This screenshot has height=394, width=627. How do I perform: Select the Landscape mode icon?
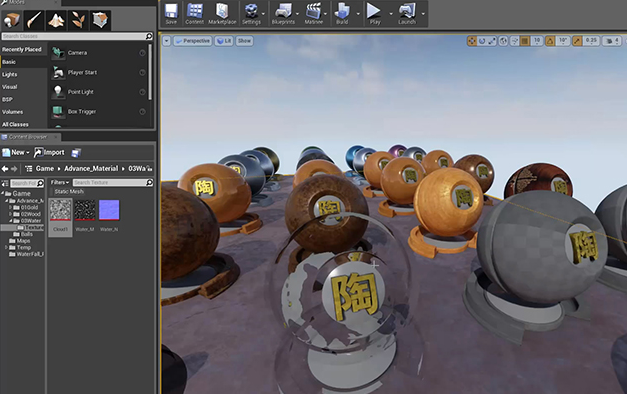pos(56,20)
